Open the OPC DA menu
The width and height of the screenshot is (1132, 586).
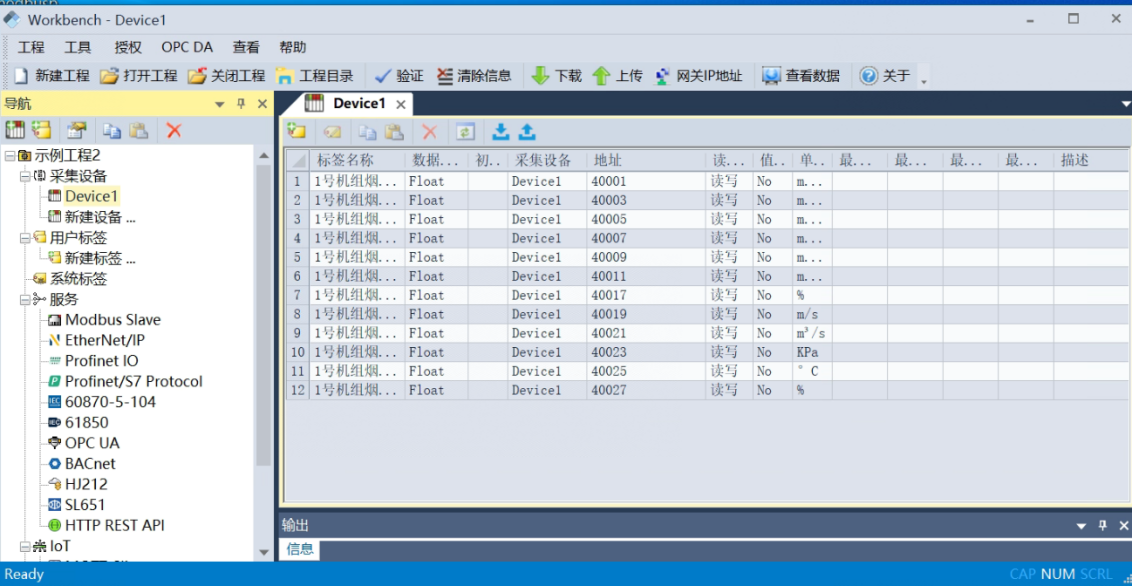(x=187, y=48)
